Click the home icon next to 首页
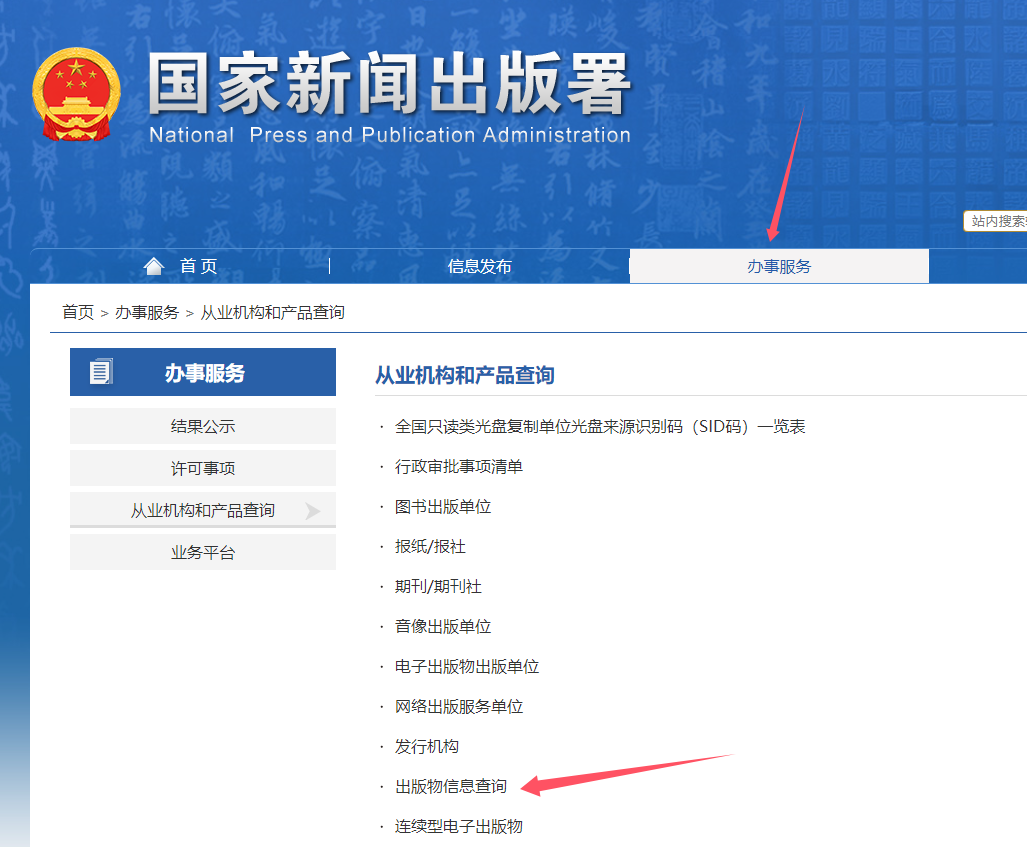This screenshot has width=1027, height=847. (153, 265)
